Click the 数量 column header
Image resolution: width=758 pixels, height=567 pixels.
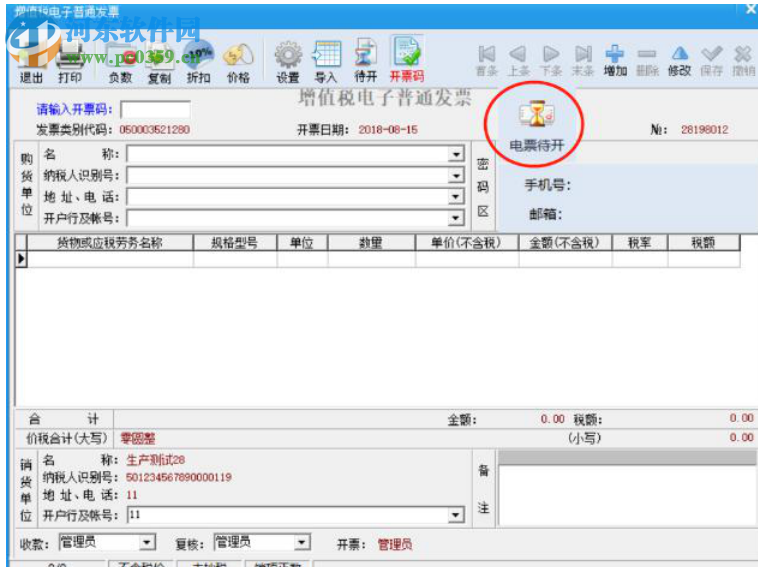[x=371, y=243]
